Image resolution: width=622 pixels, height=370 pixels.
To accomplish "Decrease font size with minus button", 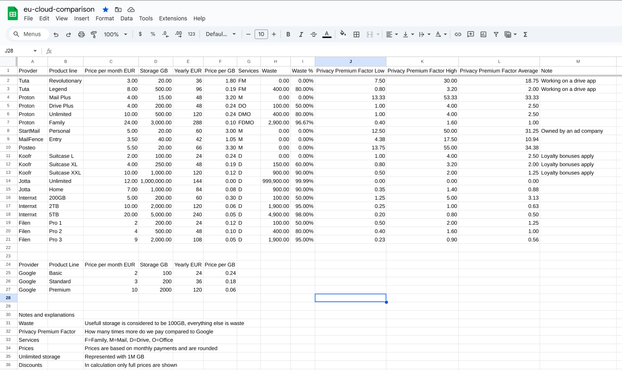I will [x=248, y=35].
